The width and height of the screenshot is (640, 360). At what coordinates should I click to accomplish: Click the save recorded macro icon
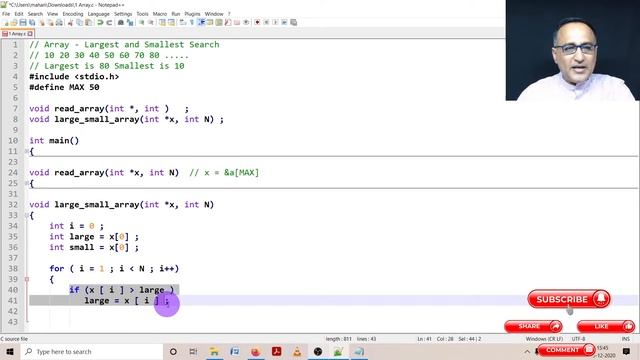(x=293, y=22)
